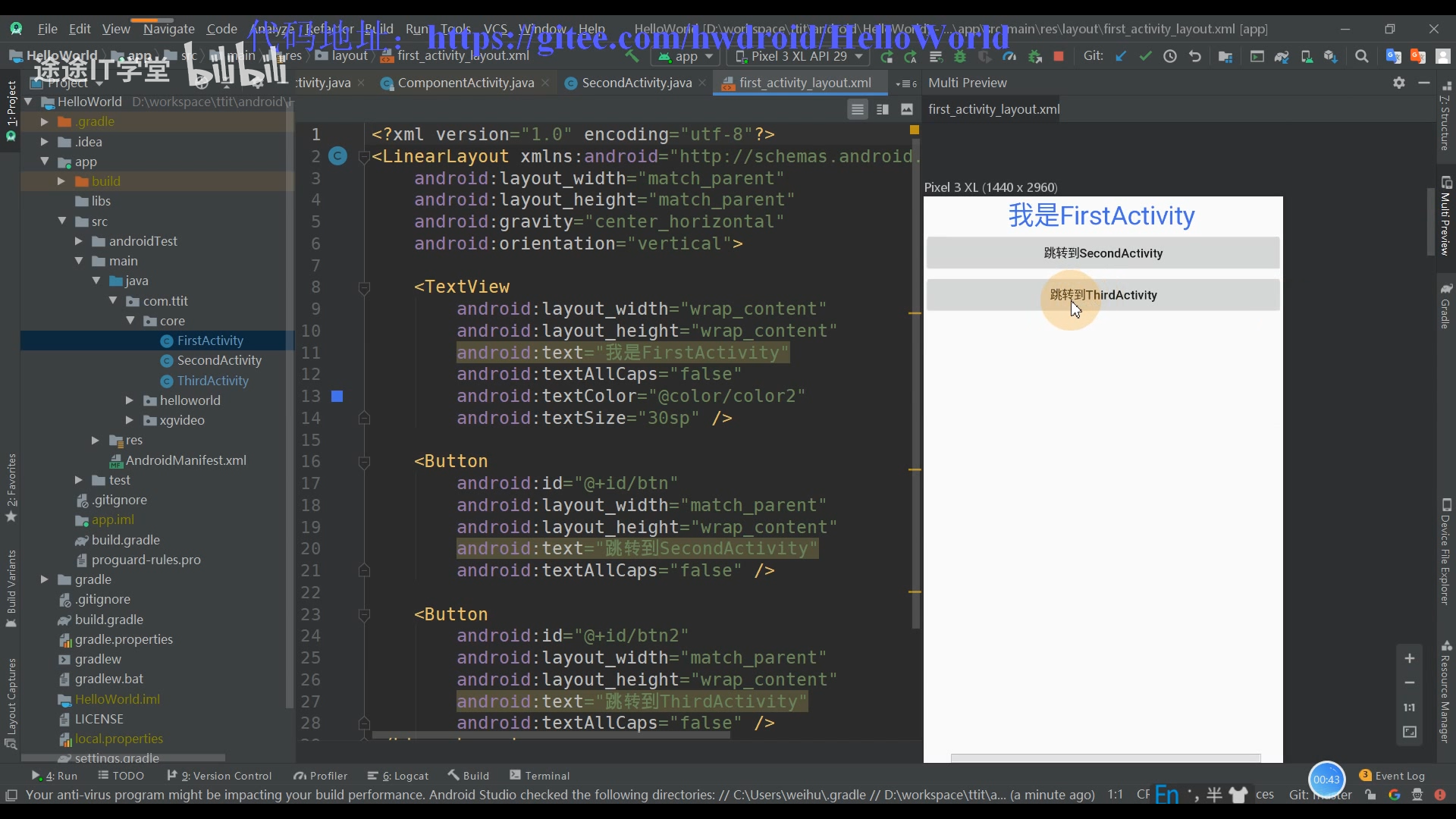Open the File menu
The width and height of the screenshot is (1456, 819).
click(48, 29)
